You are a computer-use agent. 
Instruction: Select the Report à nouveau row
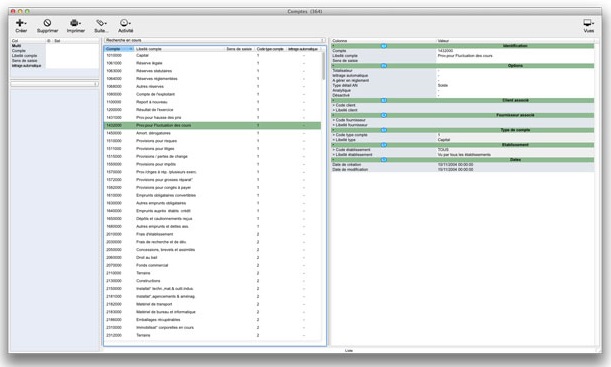click(x=213, y=102)
